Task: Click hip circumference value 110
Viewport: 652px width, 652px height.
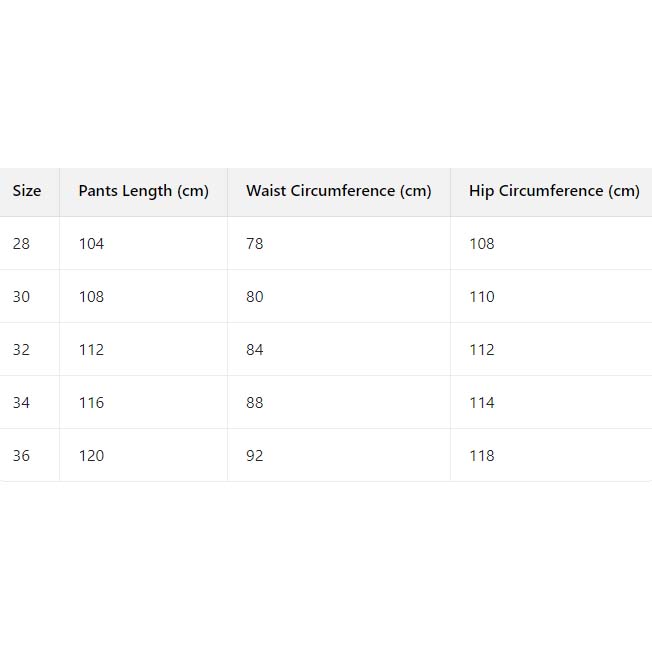Action: click(482, 297)
